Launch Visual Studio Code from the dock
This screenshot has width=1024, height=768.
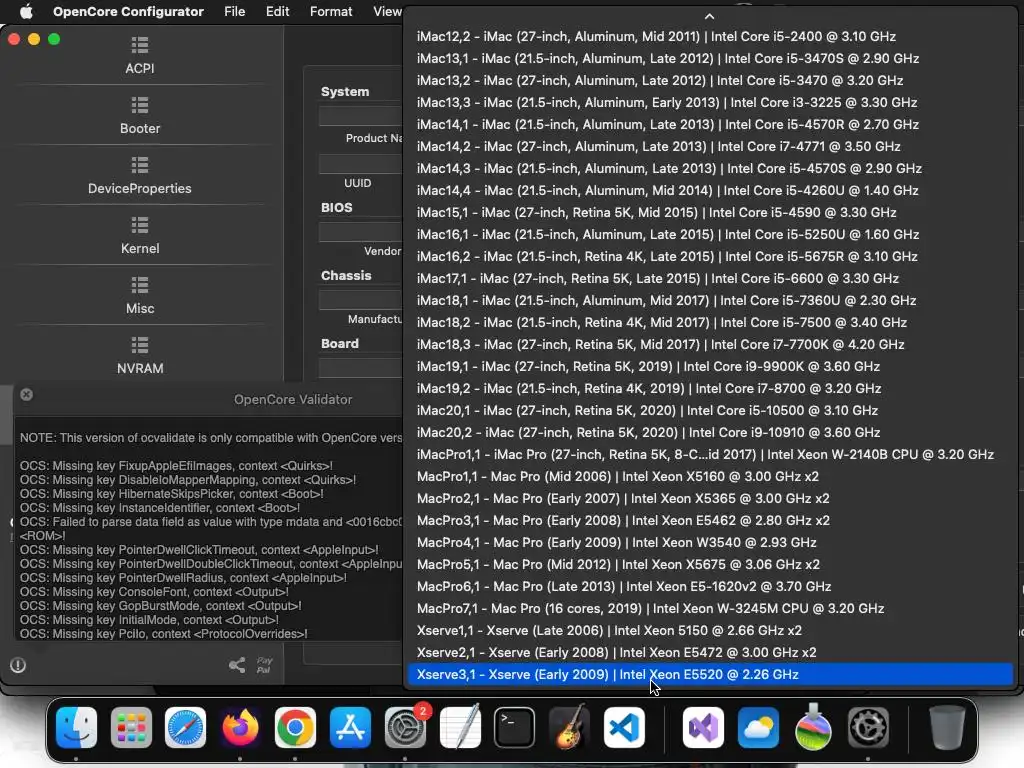point(624,727)
